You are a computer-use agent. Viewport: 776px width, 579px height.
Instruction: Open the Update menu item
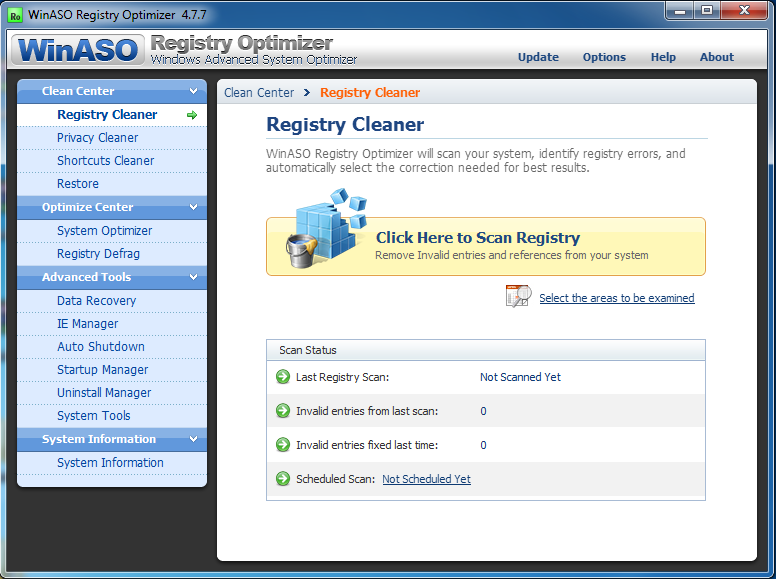(538, 57)
